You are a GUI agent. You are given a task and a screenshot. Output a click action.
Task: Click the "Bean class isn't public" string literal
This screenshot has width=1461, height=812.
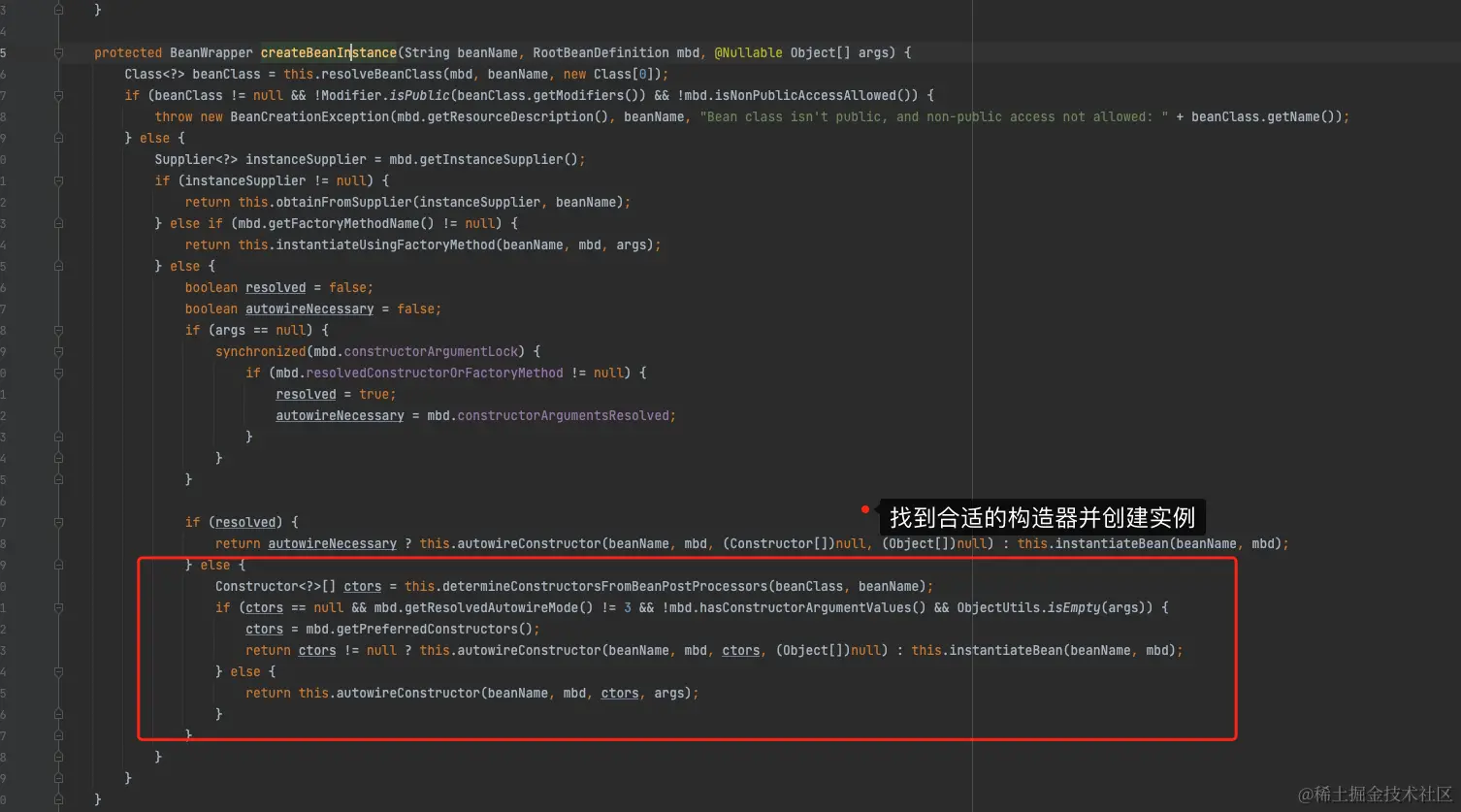[x=933, y=116]
